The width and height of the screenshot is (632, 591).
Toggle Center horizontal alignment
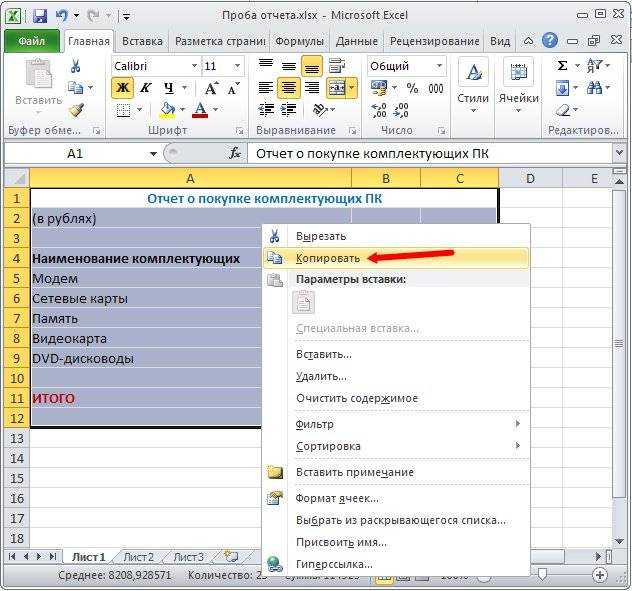(x=289, y=88)
